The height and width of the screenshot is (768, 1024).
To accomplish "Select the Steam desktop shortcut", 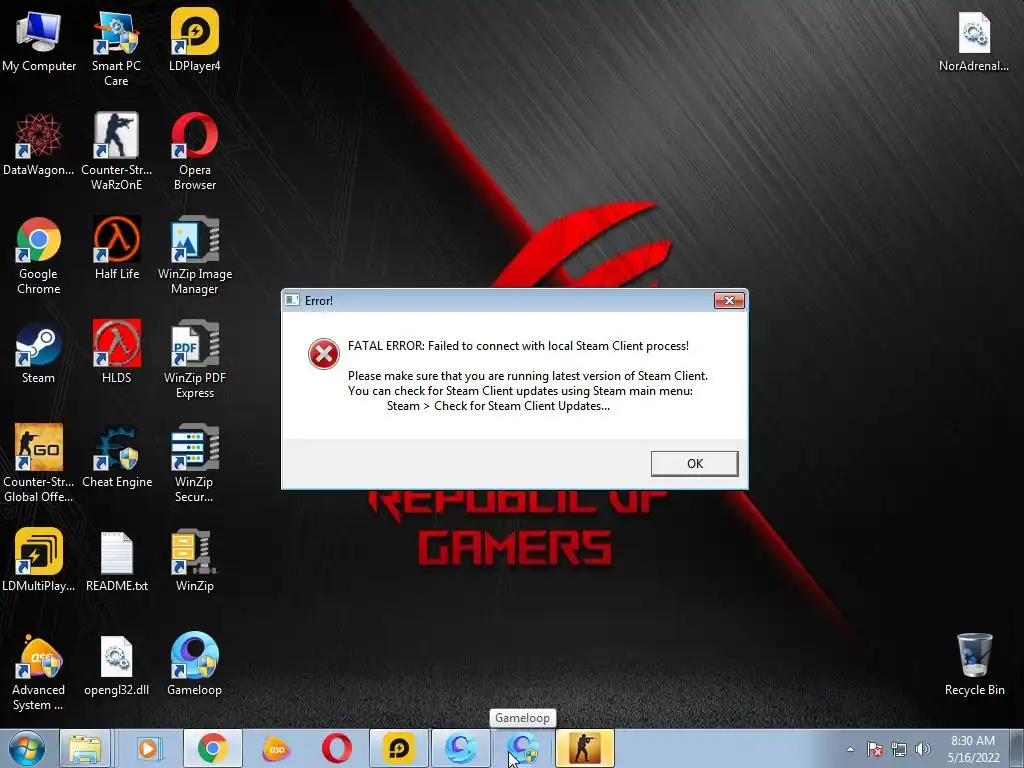I will [39, 352].
